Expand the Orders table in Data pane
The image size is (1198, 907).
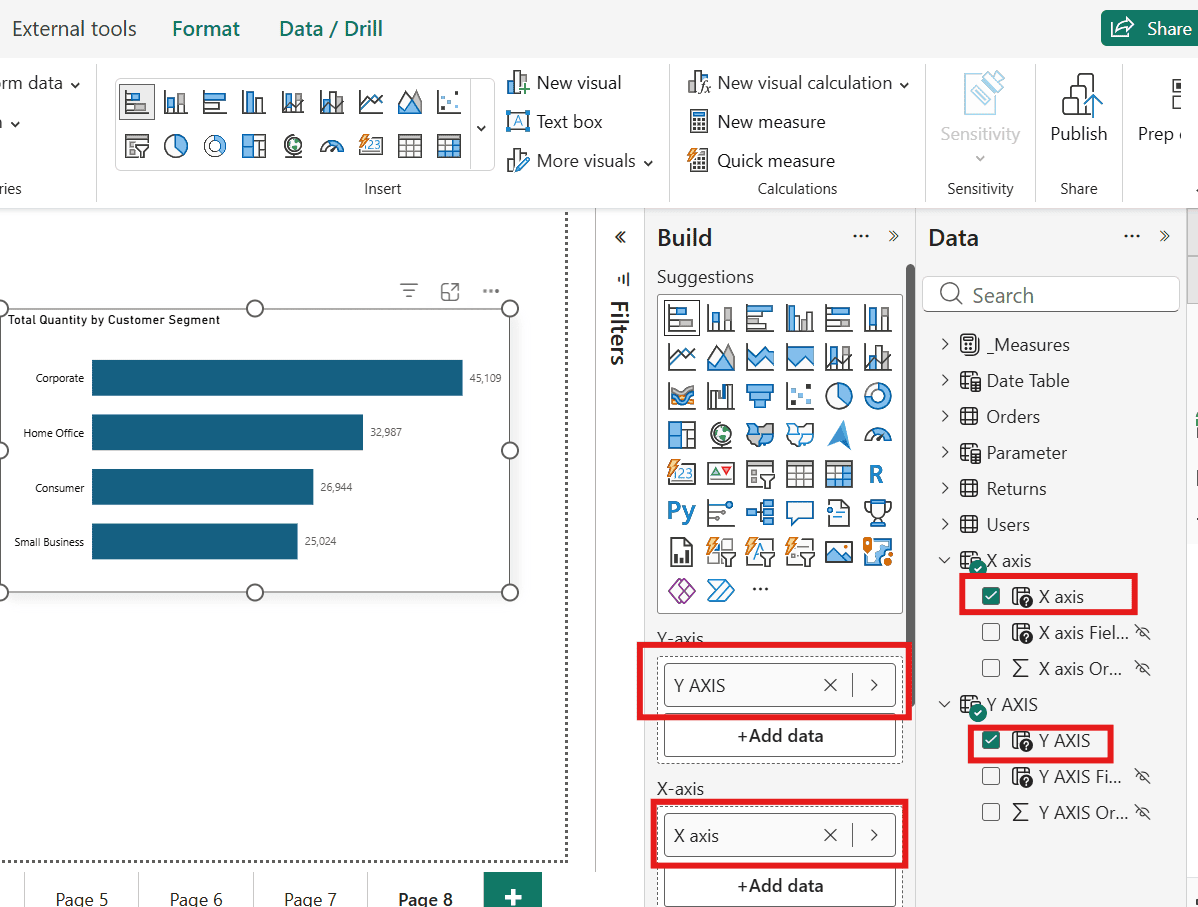click(945, 417)
